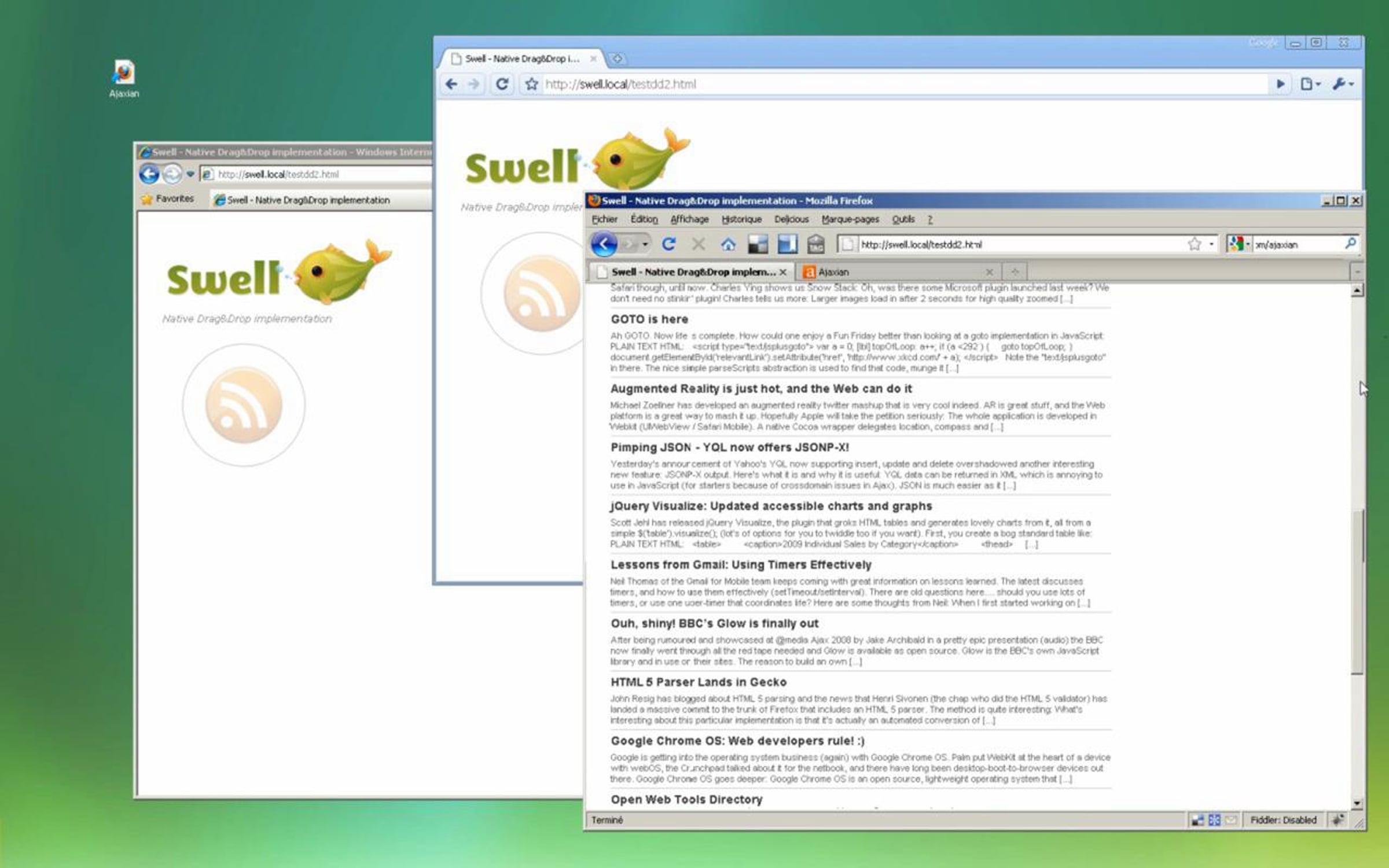Open the Affichage menu in Firefox
Viewport: 1389px width, 868px height.
(x=689, y=219)
